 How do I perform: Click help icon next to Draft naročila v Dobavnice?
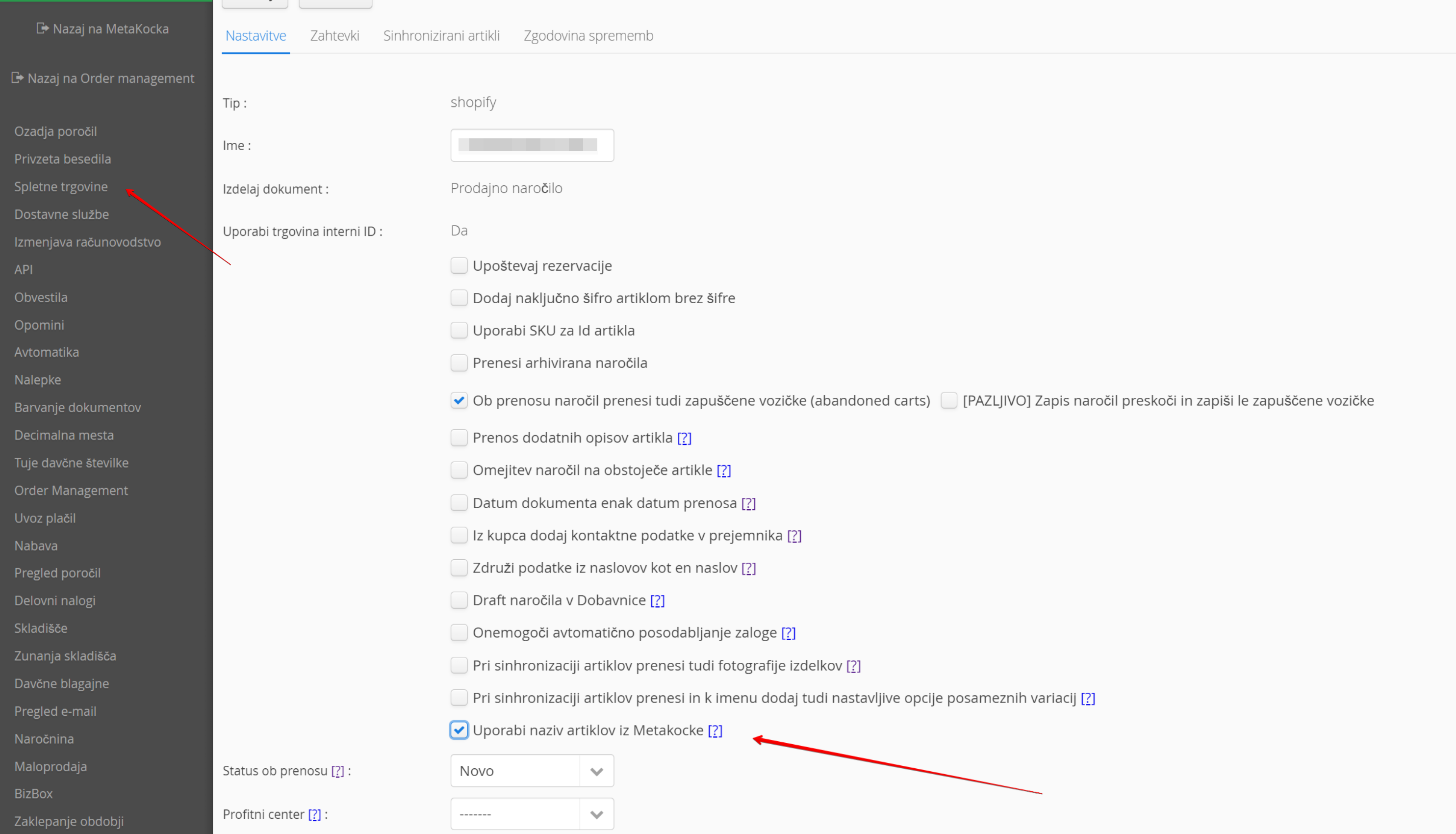pos(657,600)
